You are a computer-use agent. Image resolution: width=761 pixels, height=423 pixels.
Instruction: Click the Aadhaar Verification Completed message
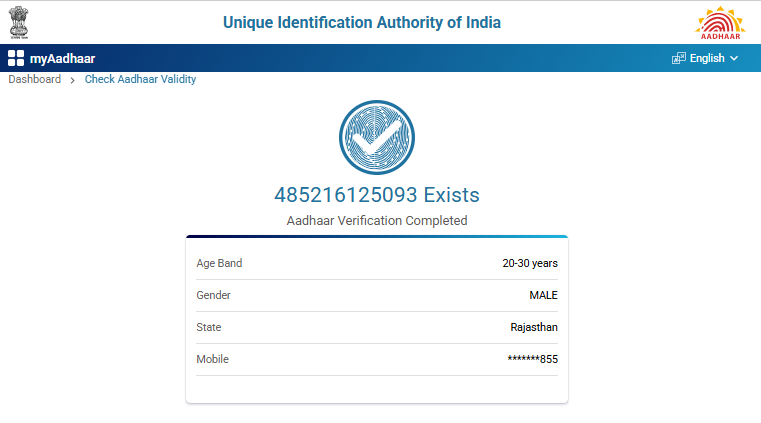(x=376, y=220)
